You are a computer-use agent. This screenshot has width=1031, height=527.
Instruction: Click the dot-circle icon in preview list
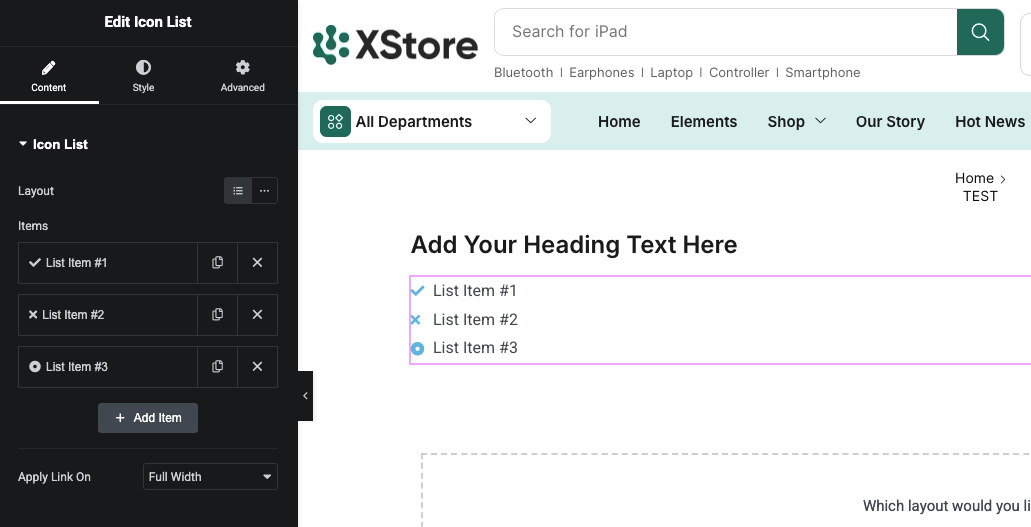pyautogui.click(x=418, y=348)
